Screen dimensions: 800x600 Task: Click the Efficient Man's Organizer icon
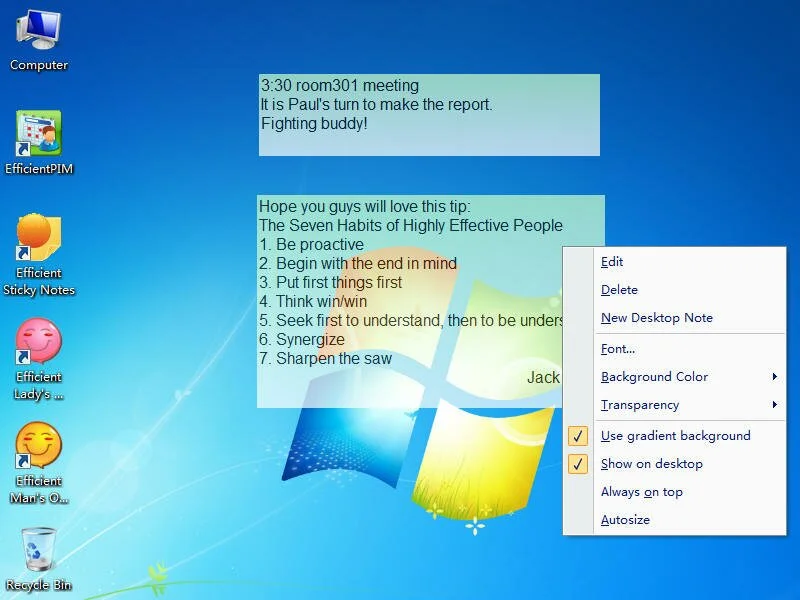(x=39, y=448)
